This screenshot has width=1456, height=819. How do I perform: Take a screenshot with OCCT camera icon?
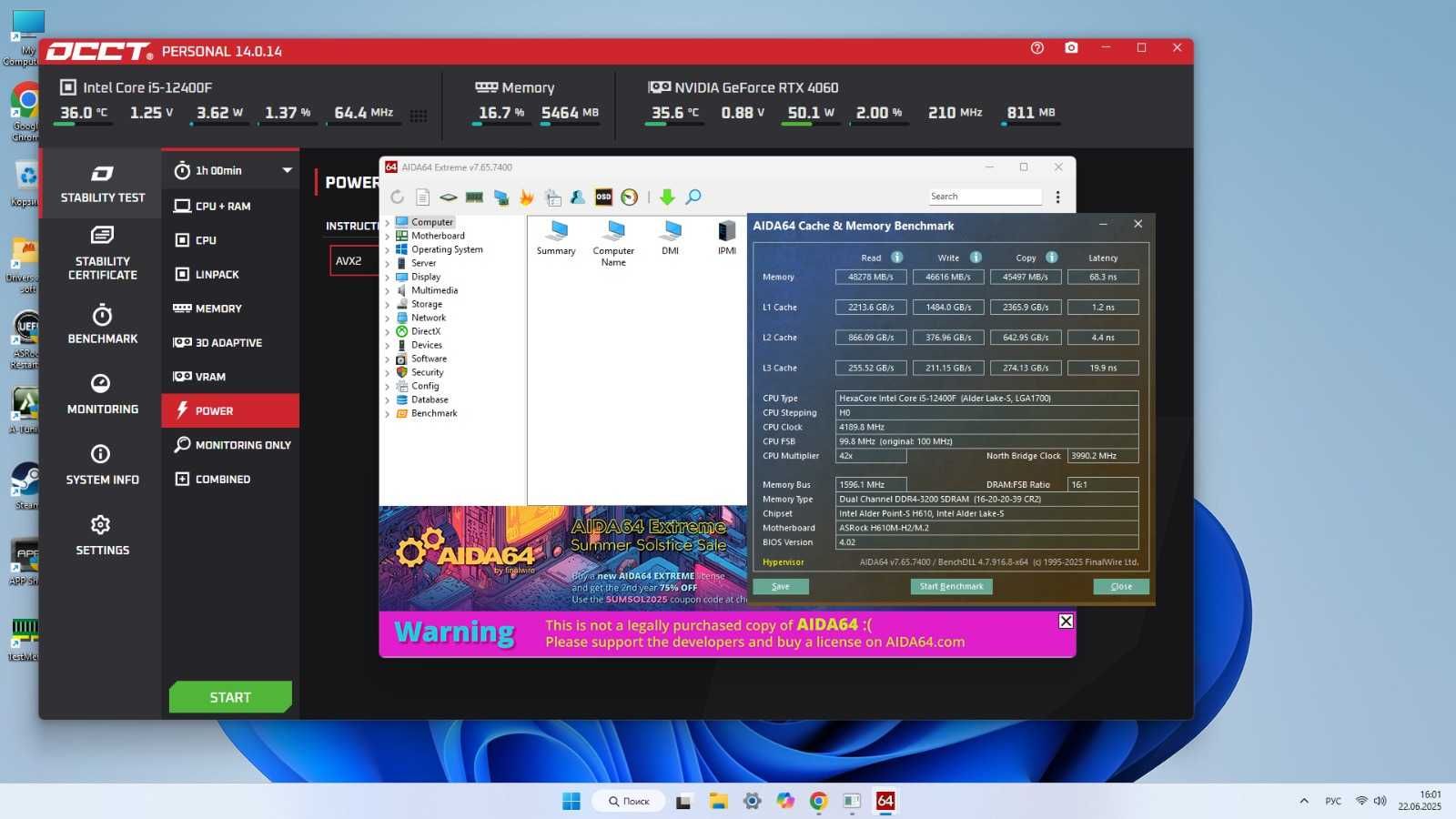1071,48
